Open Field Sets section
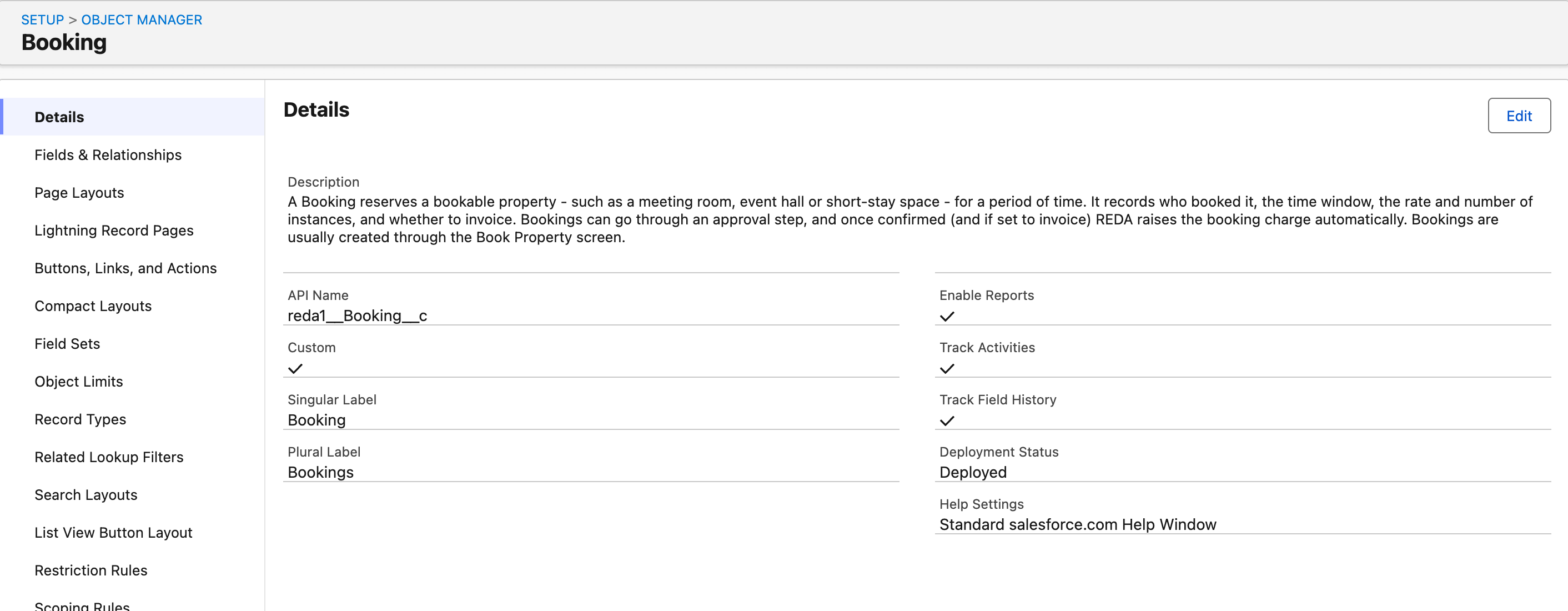Viewport: 1568px width, 611px height. 67,344
